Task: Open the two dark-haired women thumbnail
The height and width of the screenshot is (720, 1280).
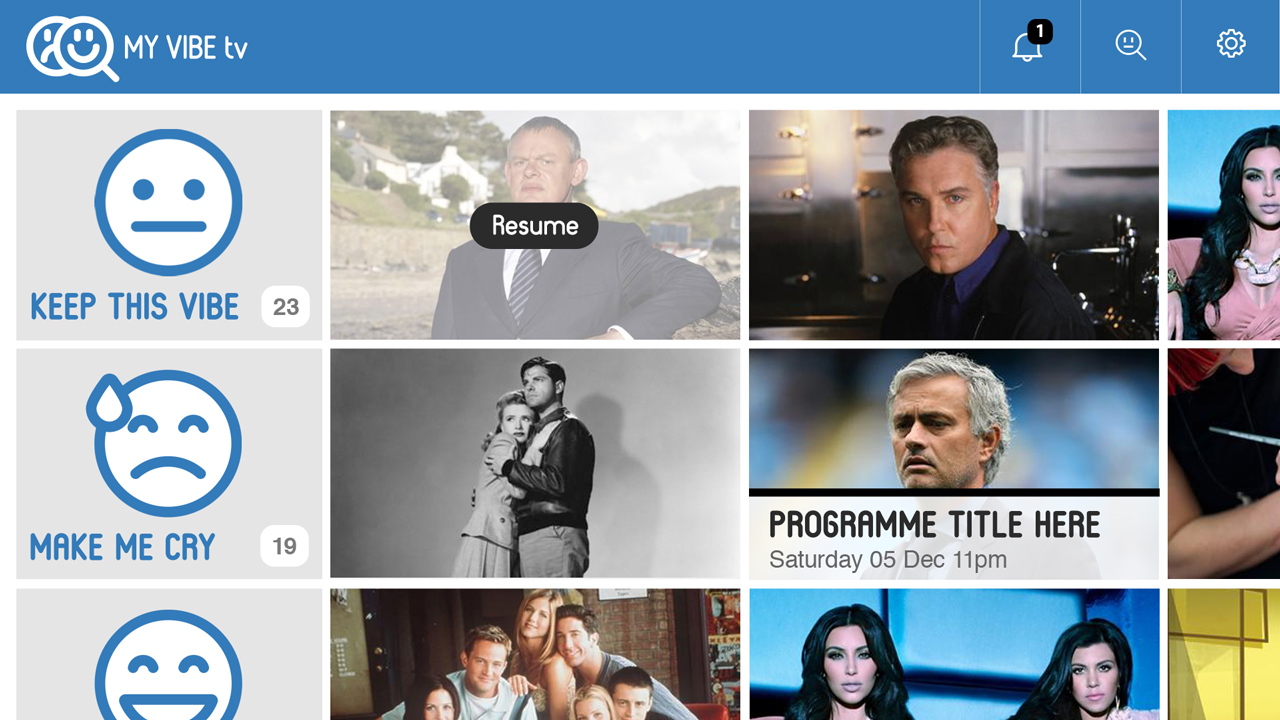Action: pyautogui.click(x=954, y=654)
